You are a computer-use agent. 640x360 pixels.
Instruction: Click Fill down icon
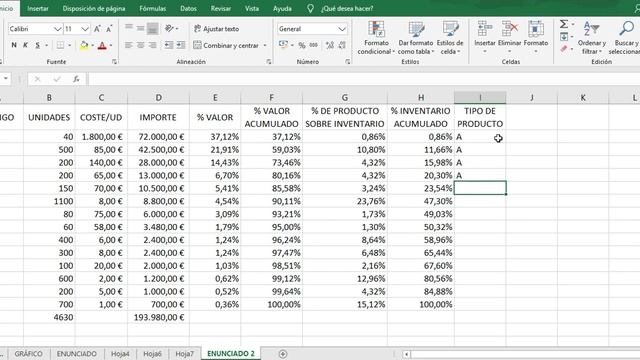564,37
